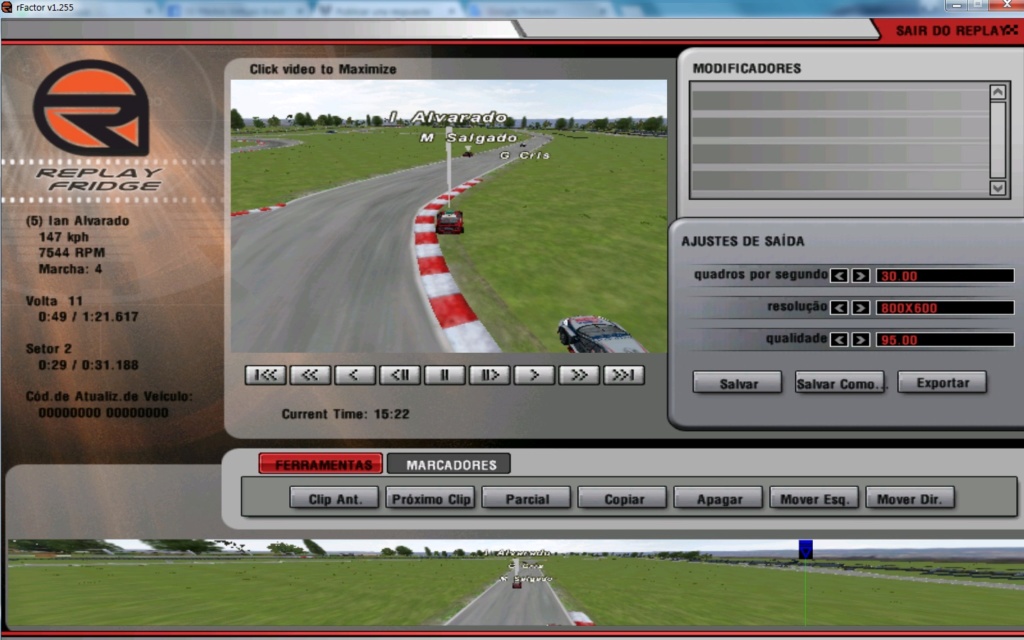Increase resolução with the right arrow
1024x640 pixels.
tap(861, 308)
